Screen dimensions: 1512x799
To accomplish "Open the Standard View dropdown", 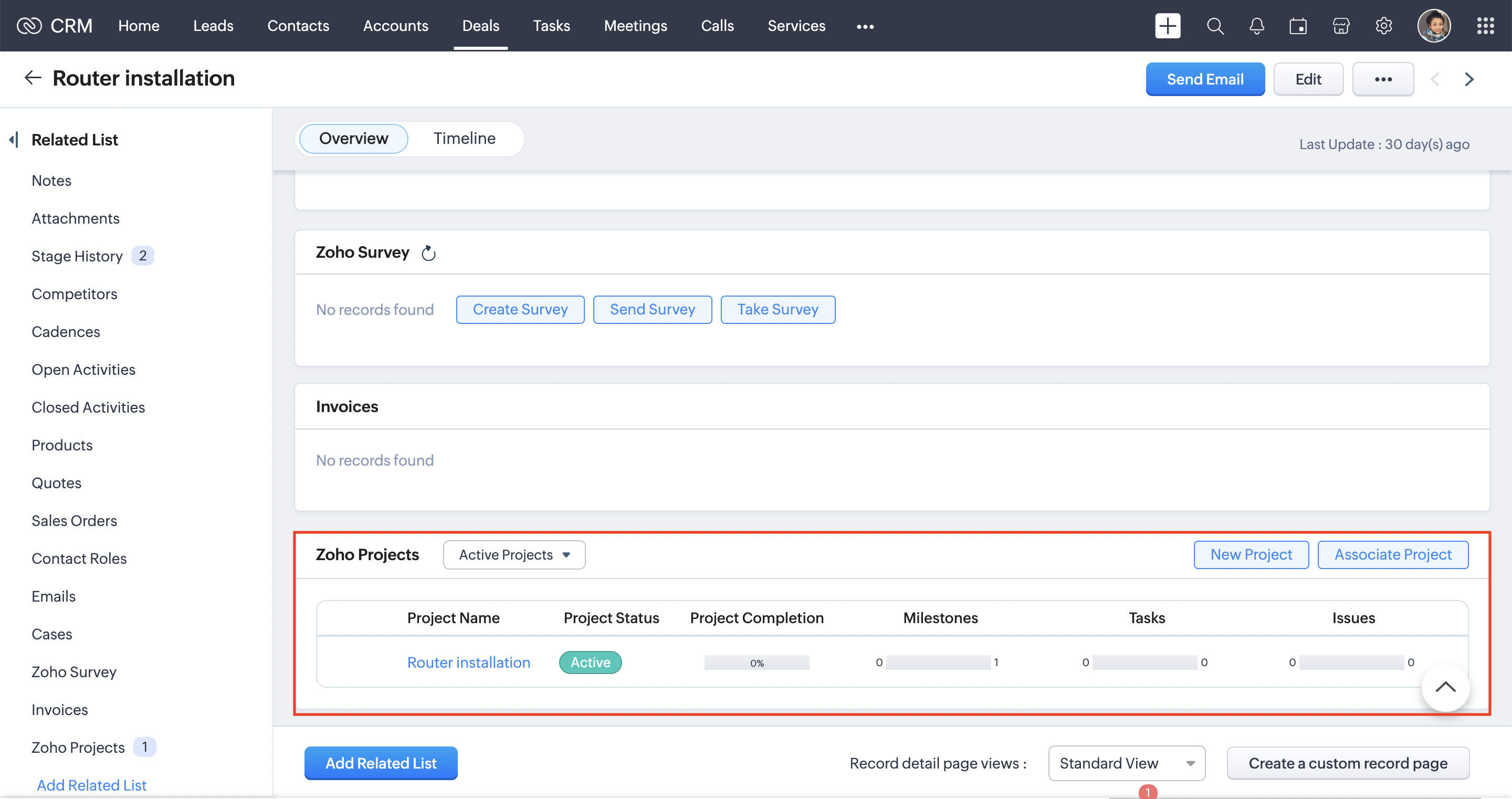I will coord(1126,763).
